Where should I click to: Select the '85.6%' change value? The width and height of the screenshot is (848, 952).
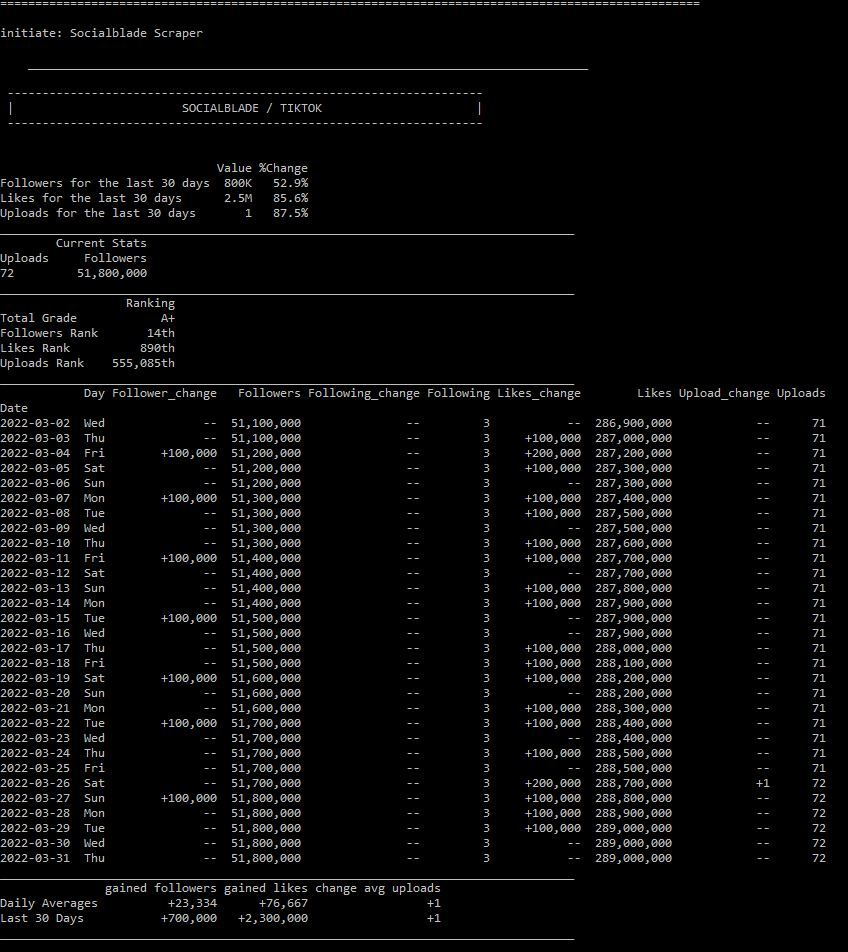pos(290,198)
